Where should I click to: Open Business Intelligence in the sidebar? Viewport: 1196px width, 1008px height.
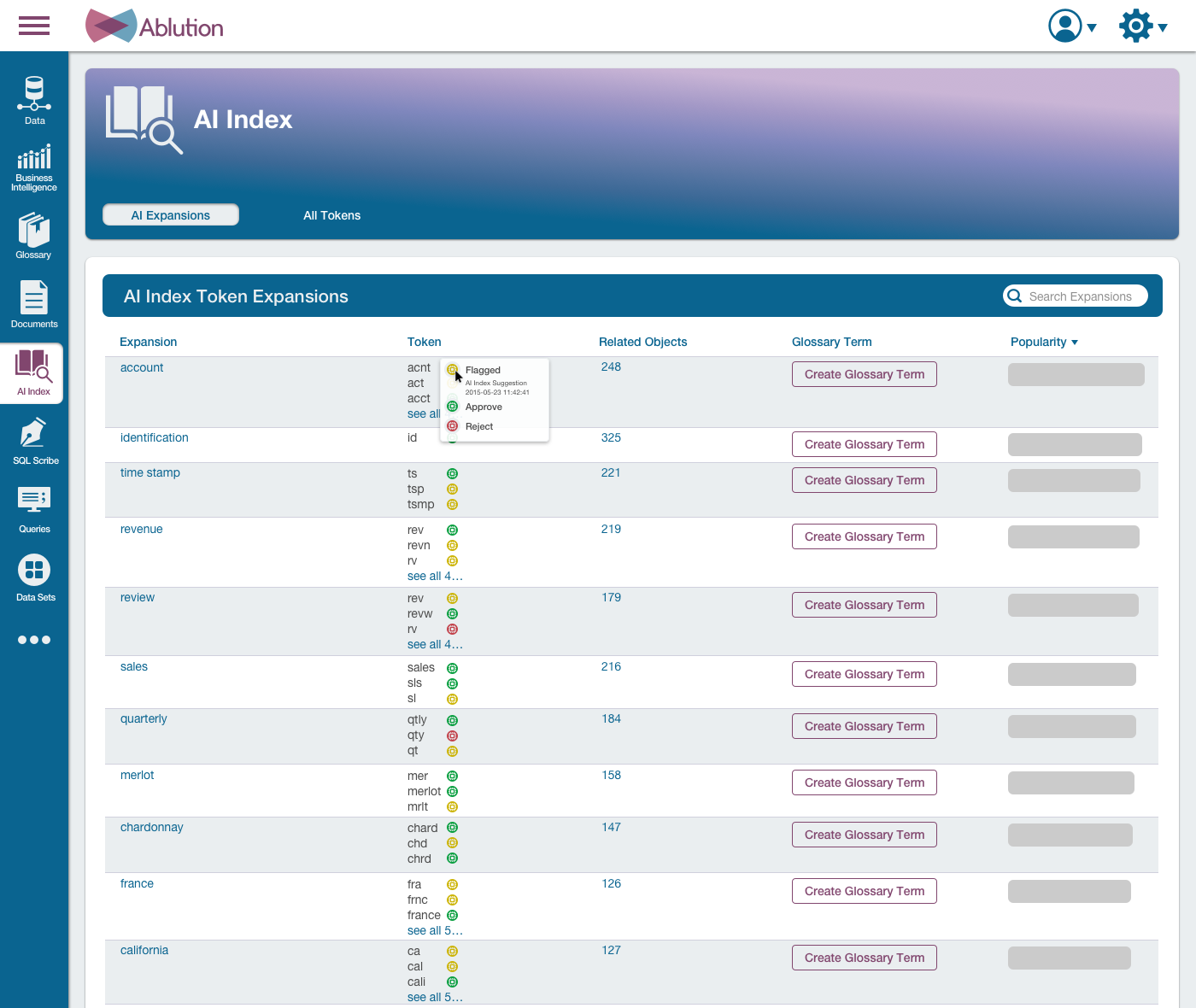pyautogui.click(x=34, y=168)
